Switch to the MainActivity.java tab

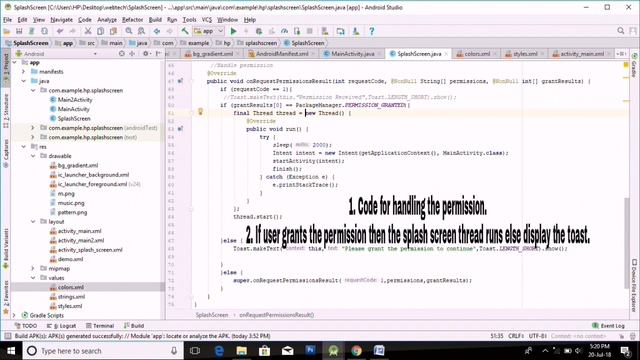click(x=353, y=54)
